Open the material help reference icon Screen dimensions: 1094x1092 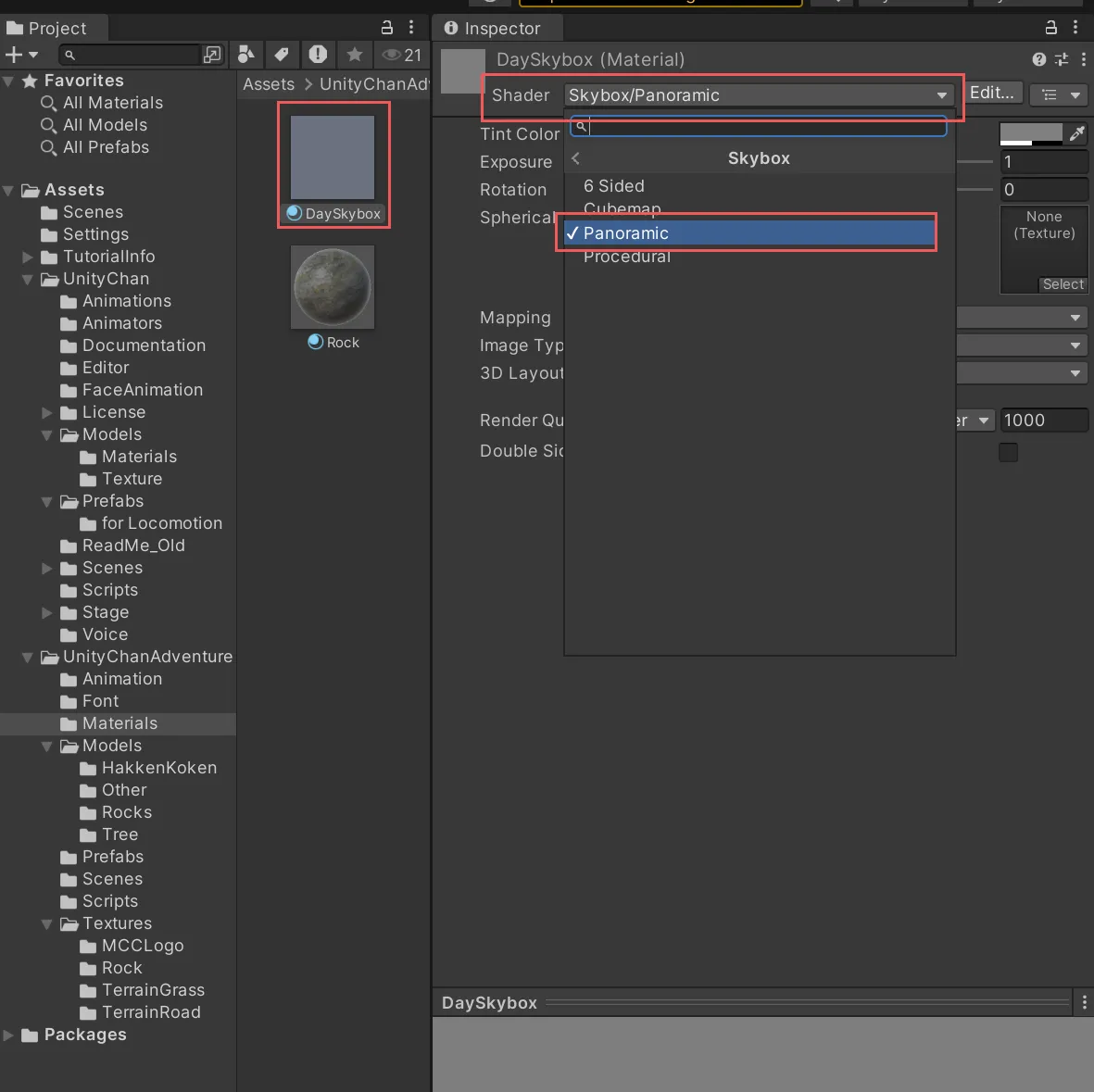(x=1039, y=59)
